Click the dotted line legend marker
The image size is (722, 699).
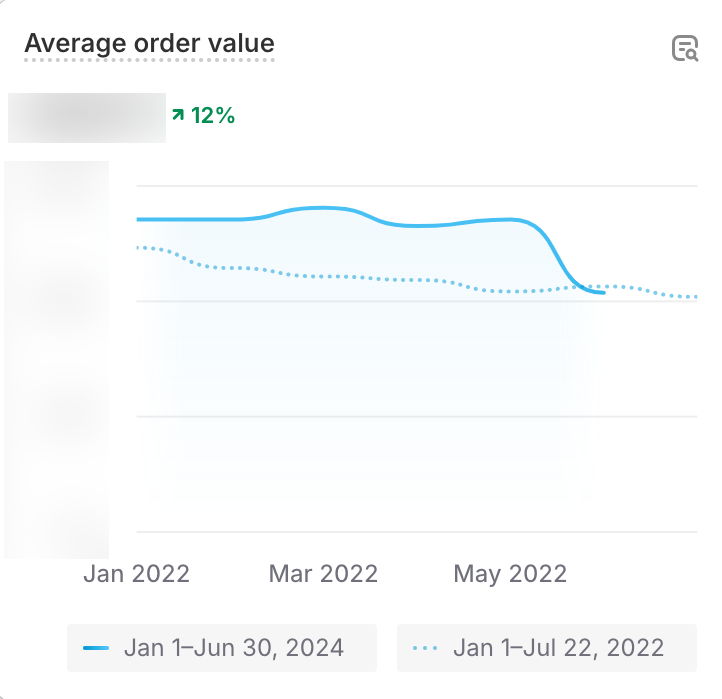[425, 648]
